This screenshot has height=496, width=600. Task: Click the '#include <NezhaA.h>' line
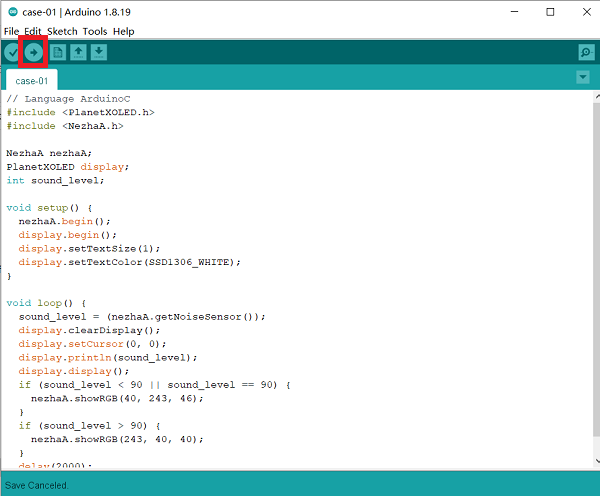click(x=65, y=126)
